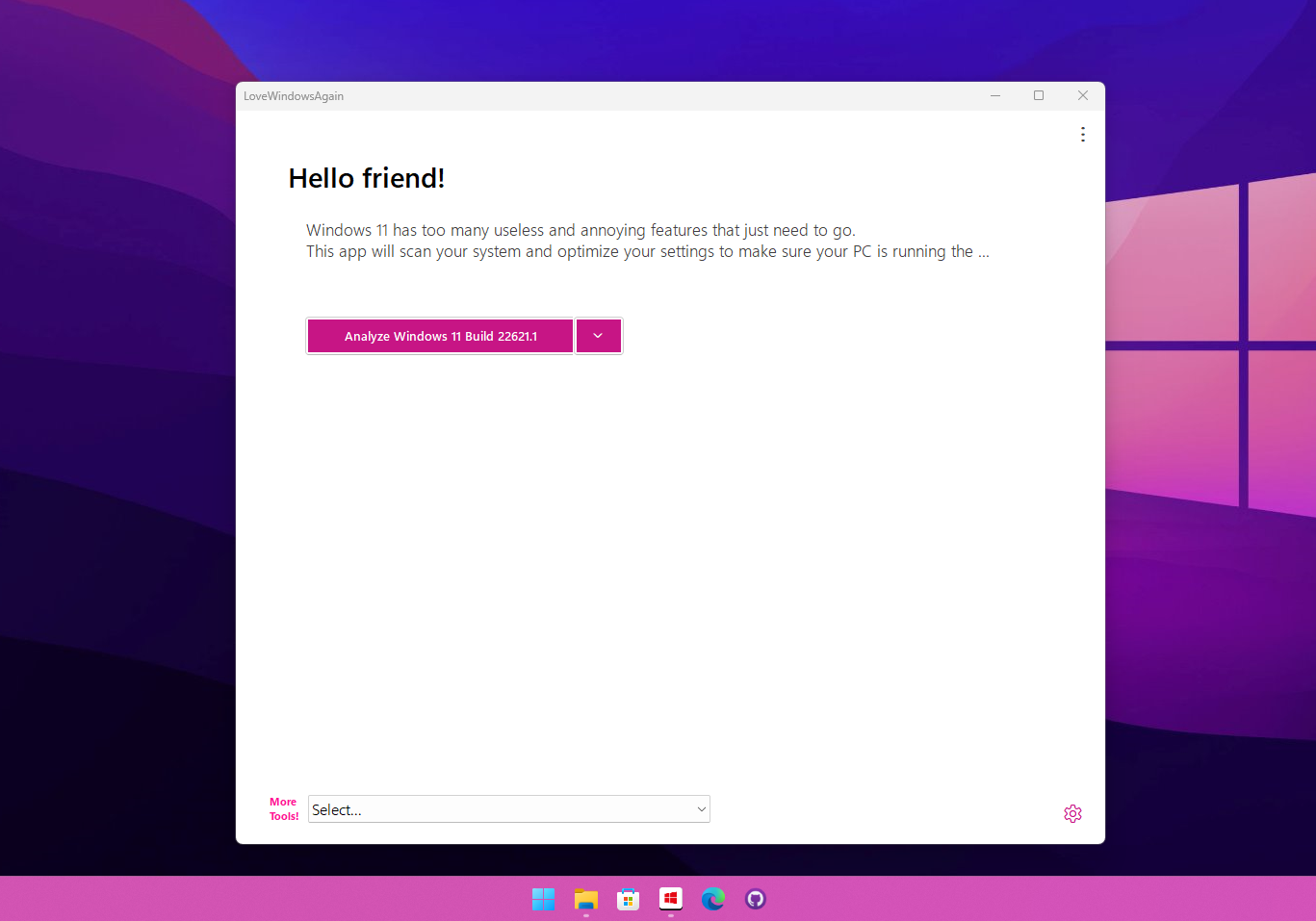Click the "This app will scan your system" line
This screenshot has height=921, width=1316.
(648, 251)
